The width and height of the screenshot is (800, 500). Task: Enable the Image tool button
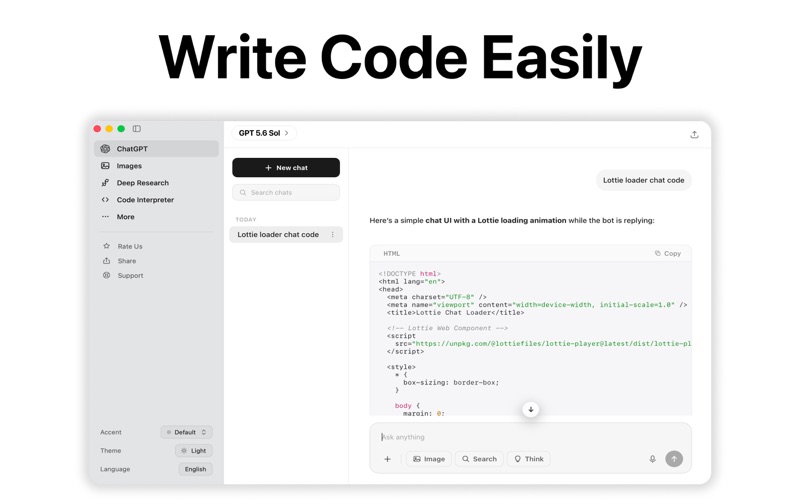click(429, 459)
